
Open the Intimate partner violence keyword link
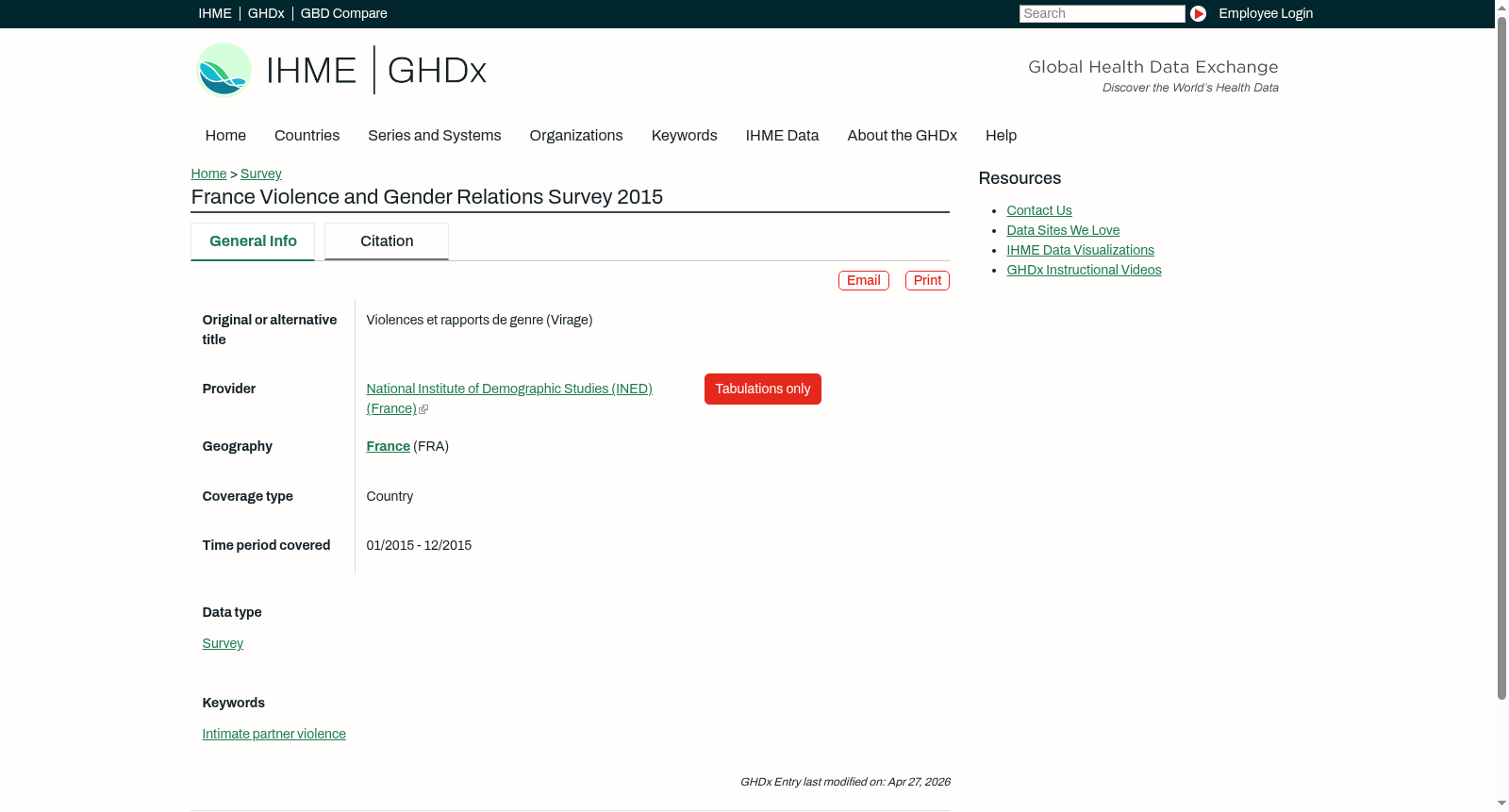(274, 735)
